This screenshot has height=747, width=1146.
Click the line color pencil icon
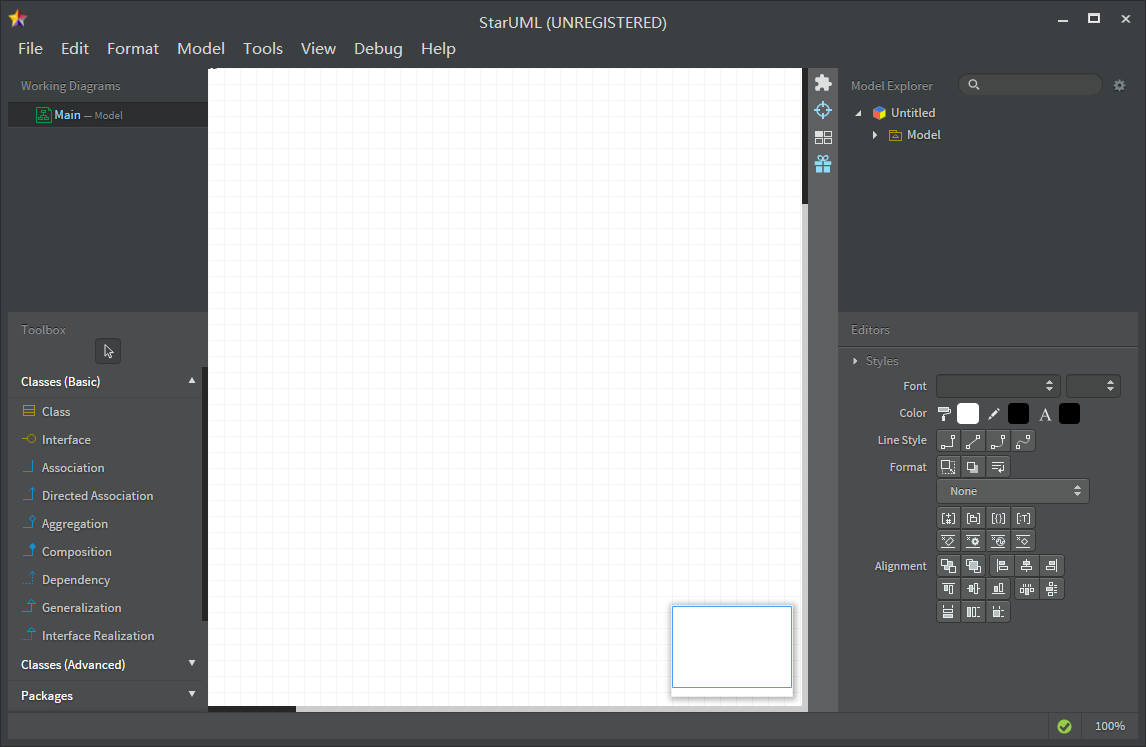click(994, 414)
